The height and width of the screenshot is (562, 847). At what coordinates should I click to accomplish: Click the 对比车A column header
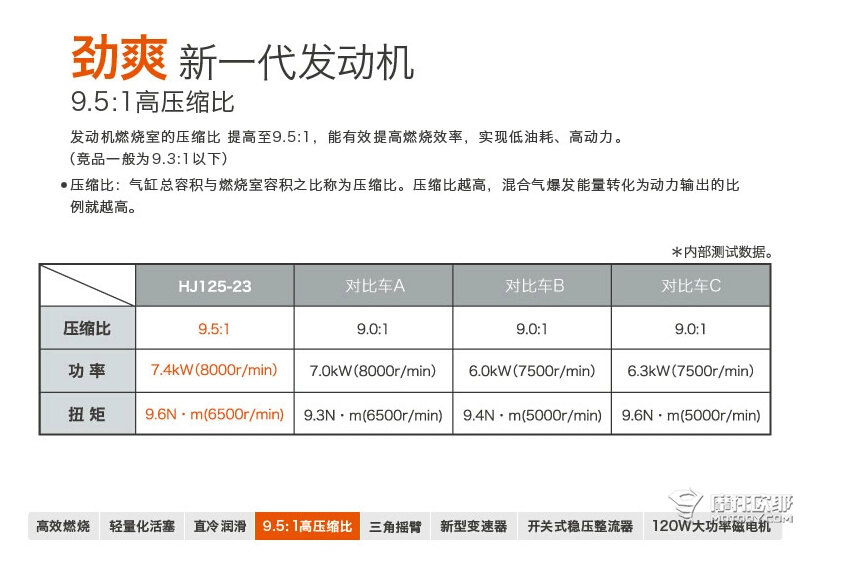[373, 286]
